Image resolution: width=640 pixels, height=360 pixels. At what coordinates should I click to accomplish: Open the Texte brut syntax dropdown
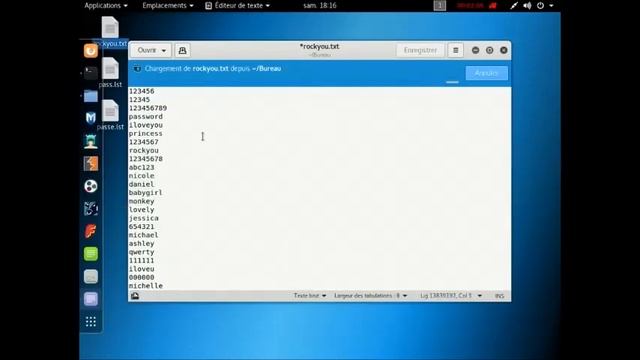pyautogui.click(x=310, y=296)
